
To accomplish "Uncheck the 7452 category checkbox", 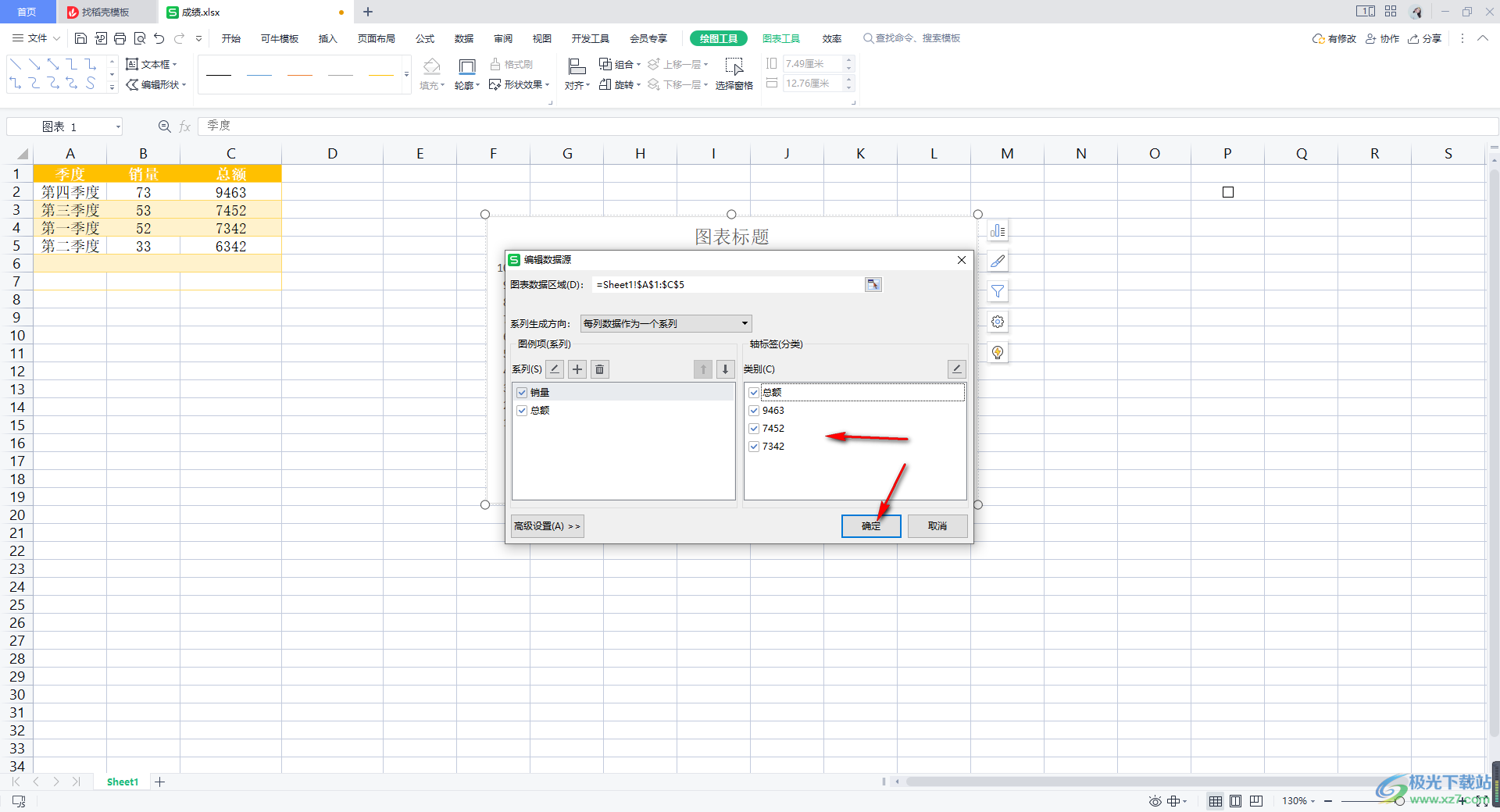I will point(754,429).
